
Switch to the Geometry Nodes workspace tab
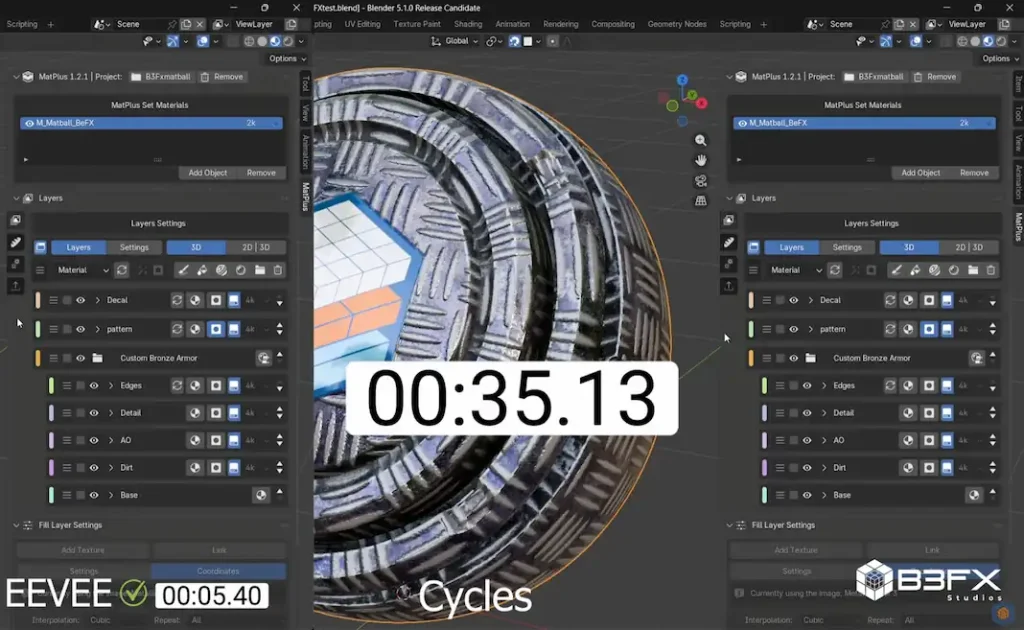point(677,24)
